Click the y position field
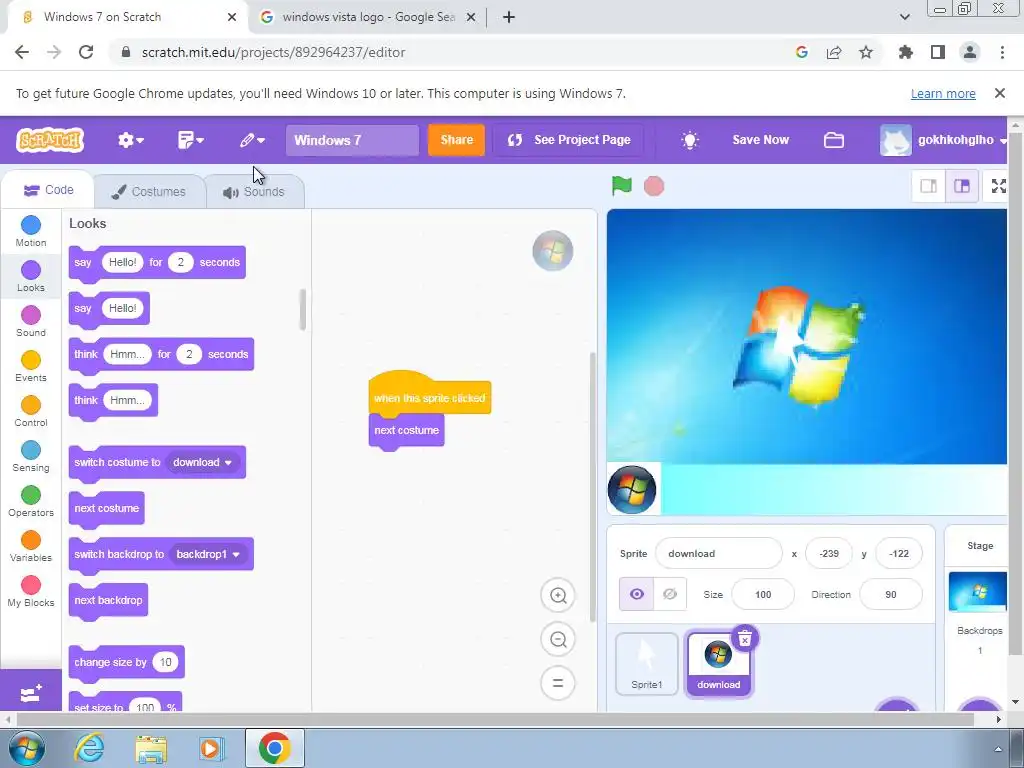Viewport: 1024px width, 768px height. pyautogui.click(x=899, y=554)
